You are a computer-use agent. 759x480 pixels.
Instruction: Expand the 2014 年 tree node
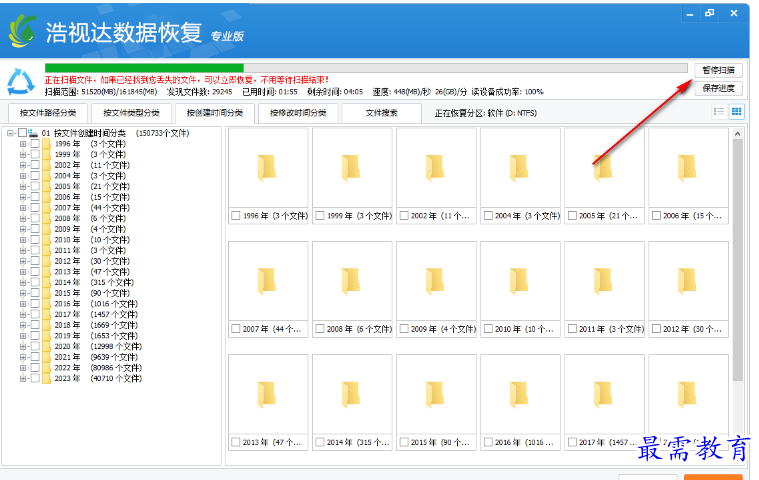23,282
